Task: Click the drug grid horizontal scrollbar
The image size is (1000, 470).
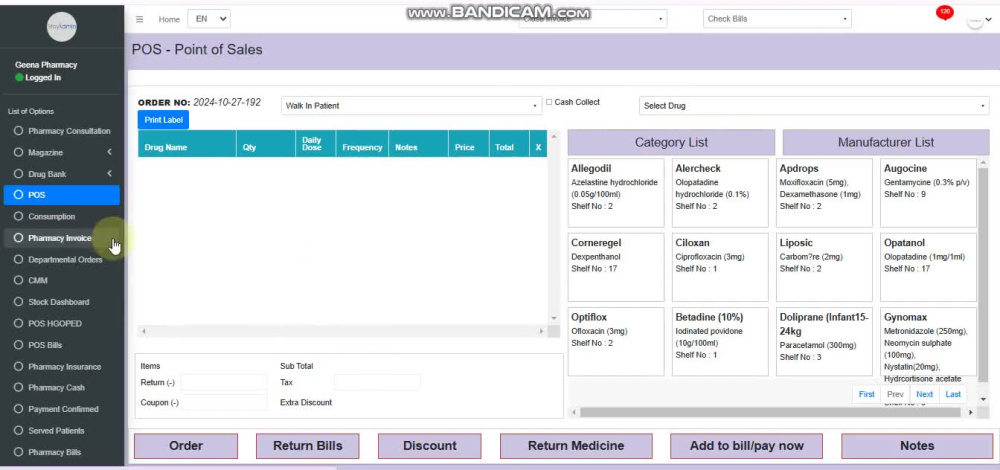Action: (x=770, y=413)
